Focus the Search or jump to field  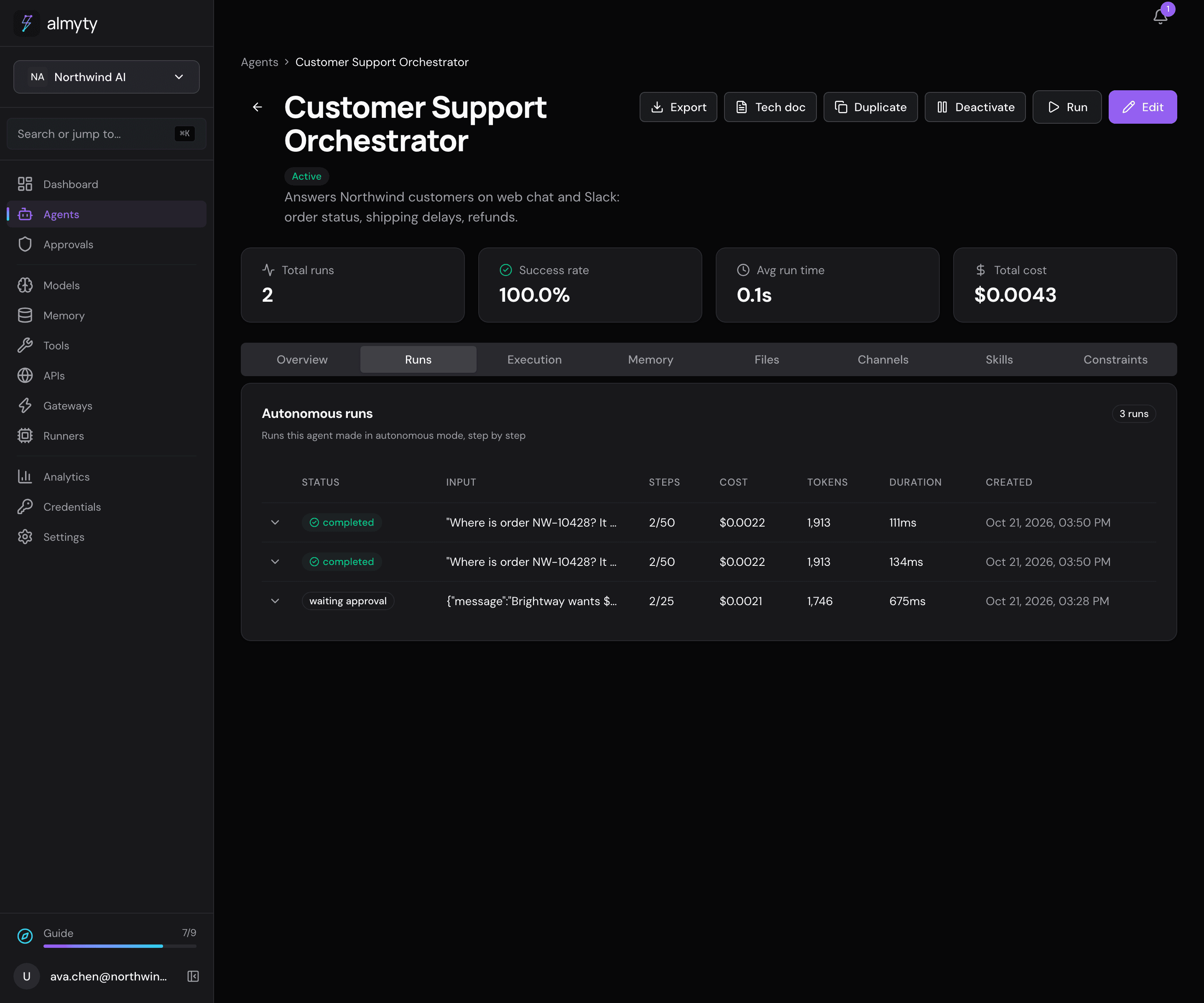[x=107, y=134]
